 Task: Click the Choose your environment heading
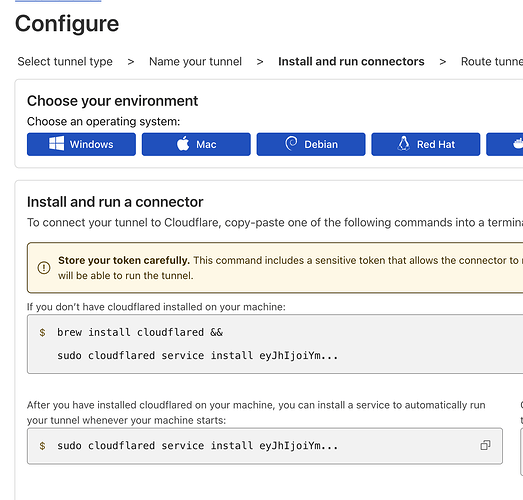(112, 101)
